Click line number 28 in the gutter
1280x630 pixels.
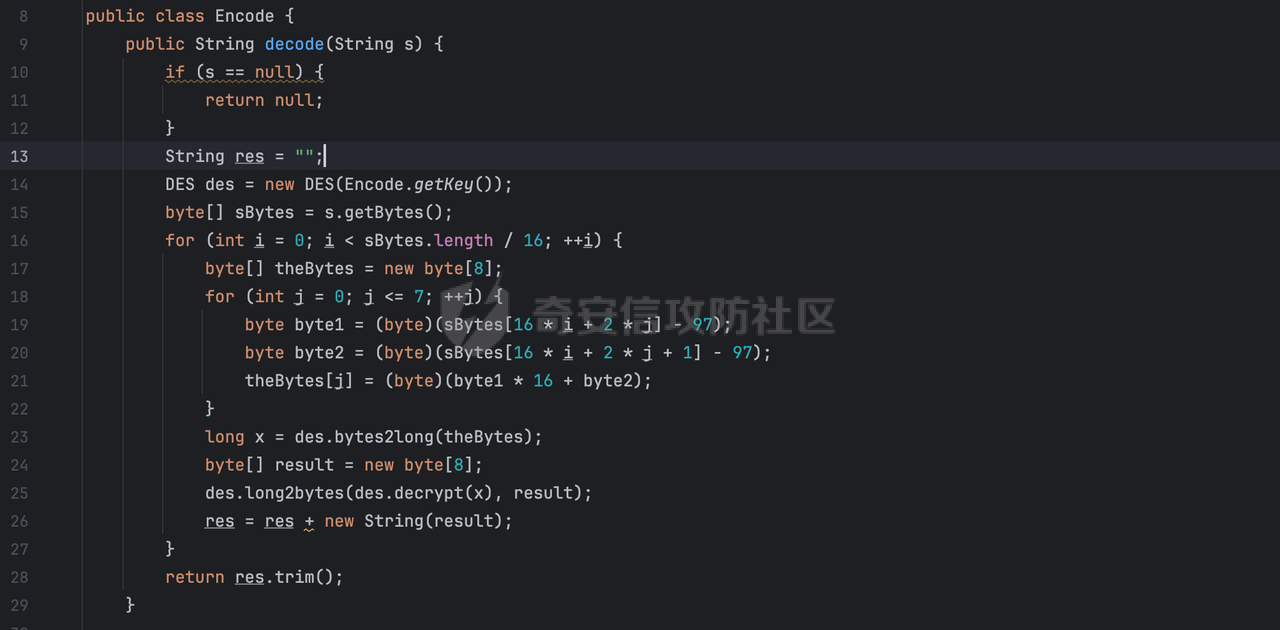click(19, 577)
